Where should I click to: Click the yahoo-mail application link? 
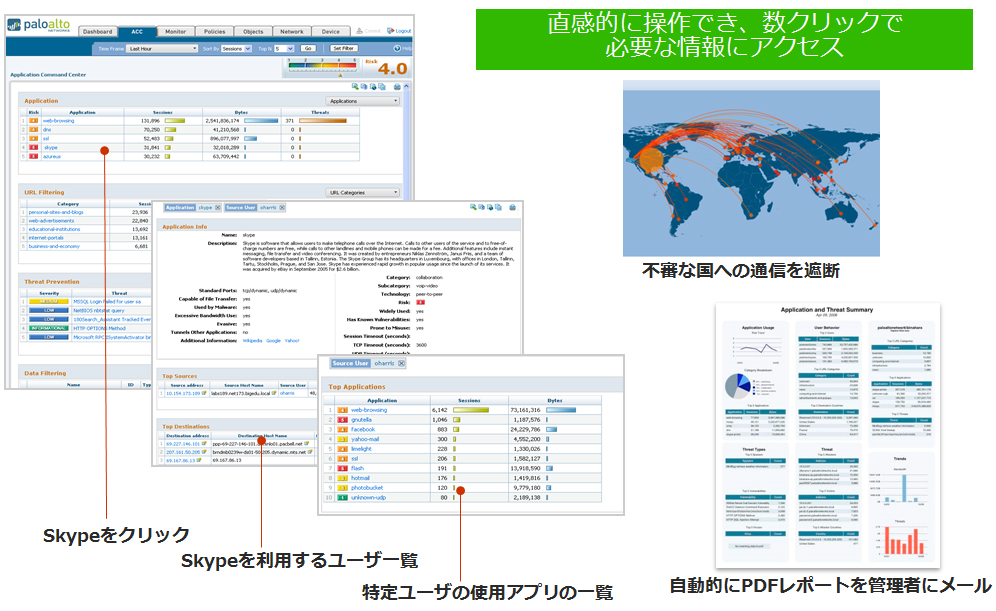[365, 439]
